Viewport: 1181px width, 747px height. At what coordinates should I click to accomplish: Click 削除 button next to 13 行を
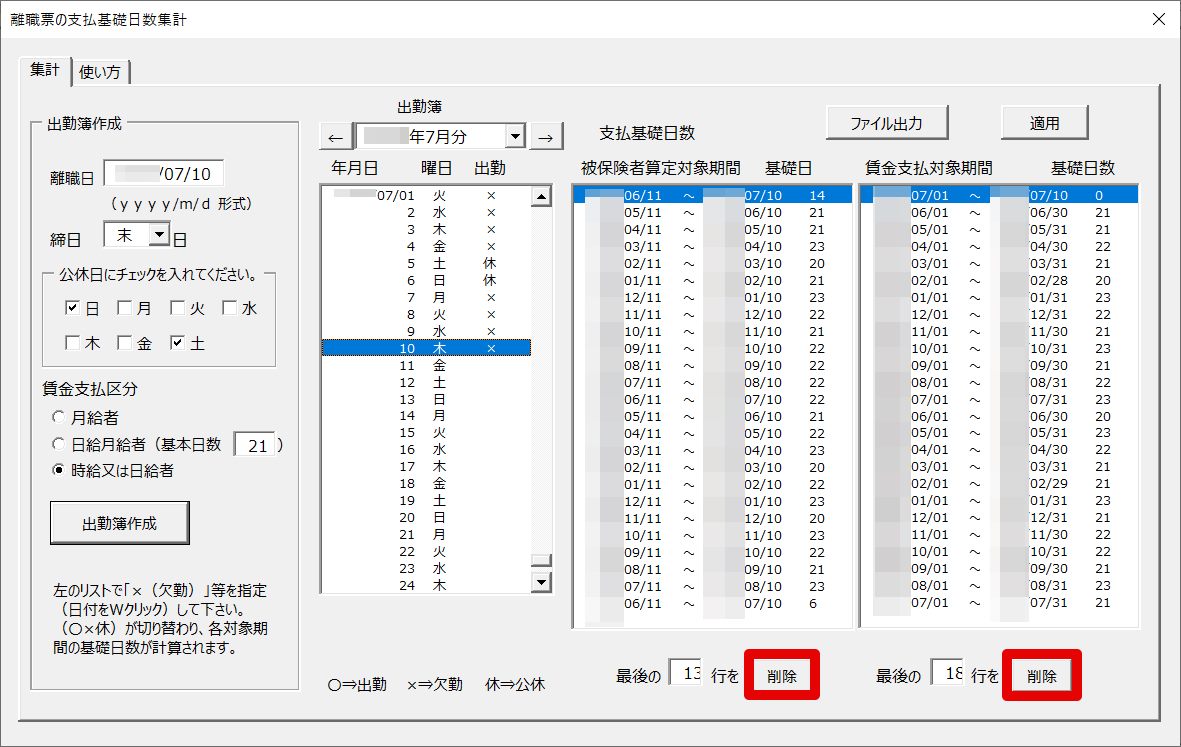[782, 675]
